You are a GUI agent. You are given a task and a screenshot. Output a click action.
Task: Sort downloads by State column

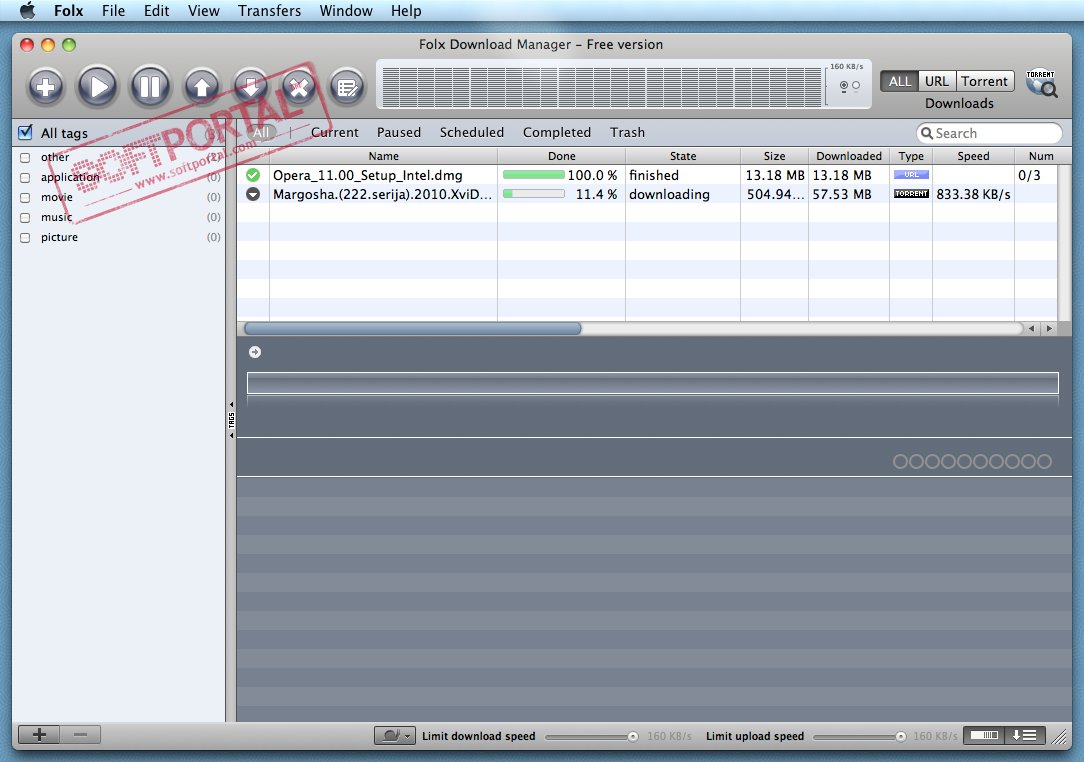tap(682, 156)
